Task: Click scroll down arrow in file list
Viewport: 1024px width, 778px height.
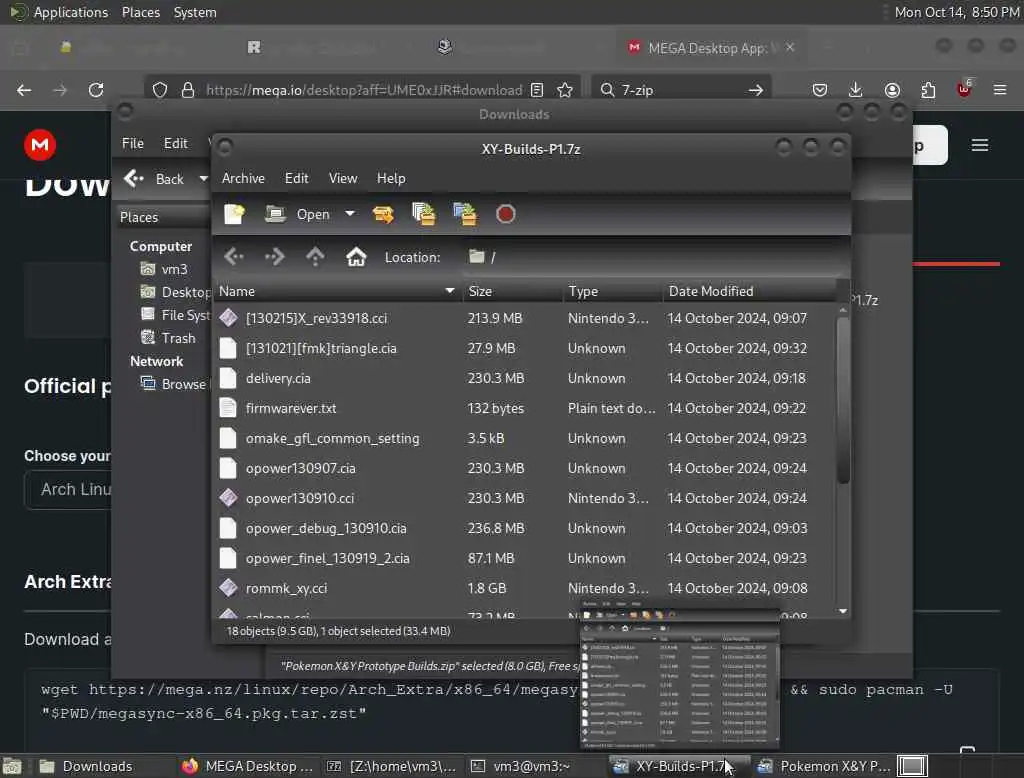Action: click(843, 611)
